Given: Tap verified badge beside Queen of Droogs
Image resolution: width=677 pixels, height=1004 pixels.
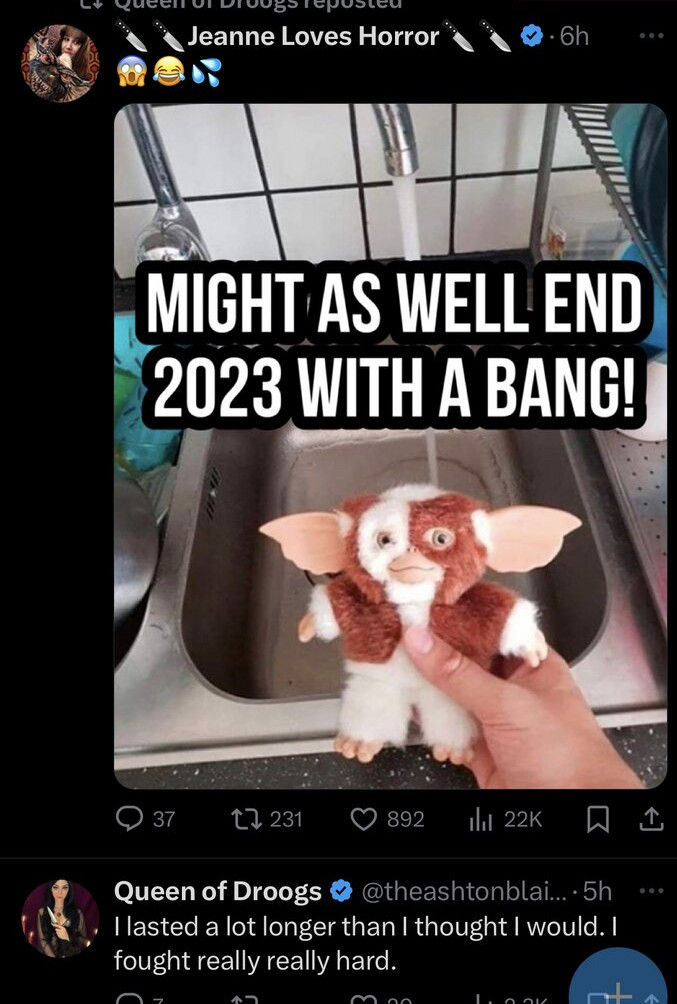Looking at the screenshot, I should pos(341,891).
